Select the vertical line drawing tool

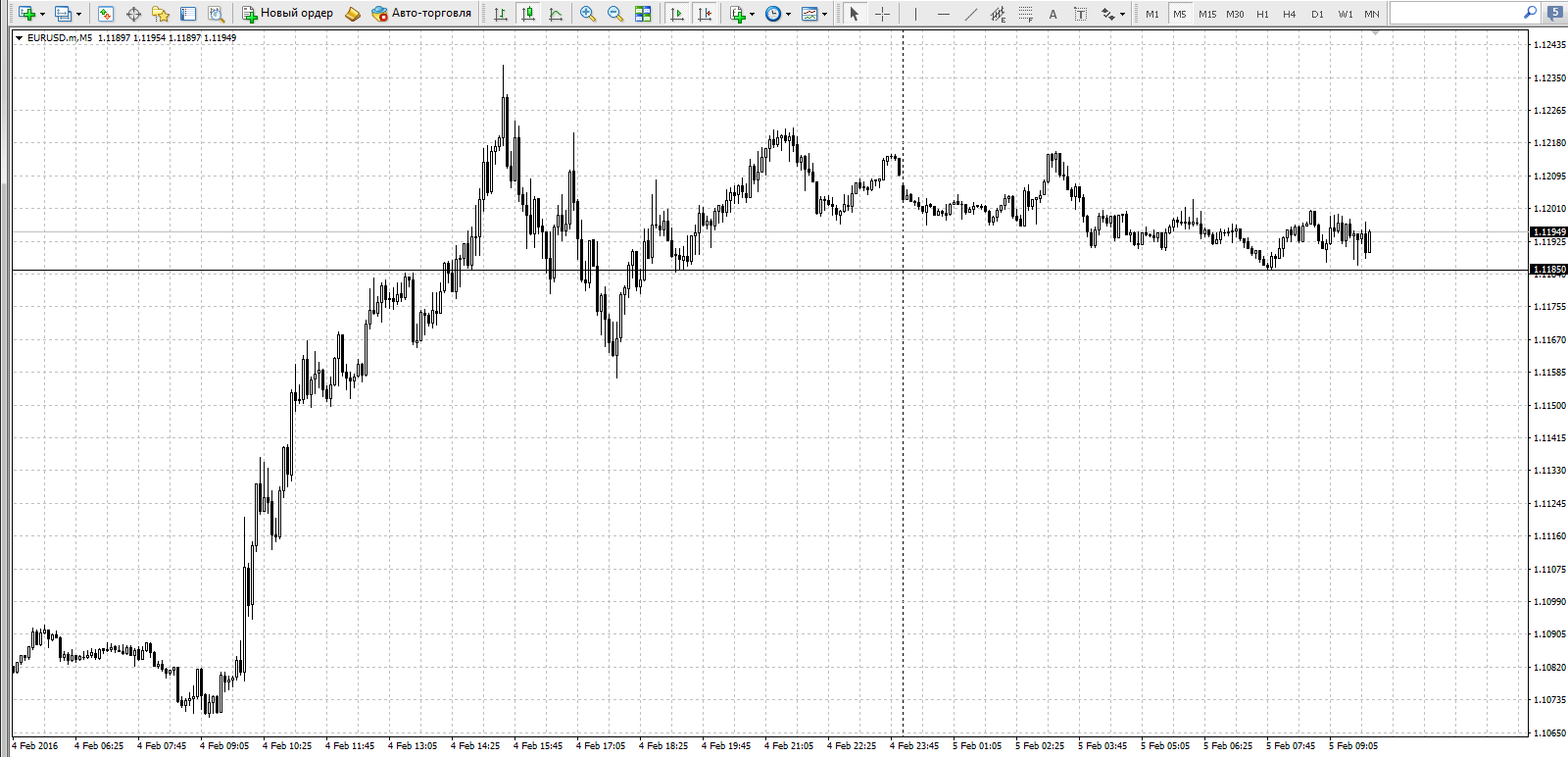click(915, 14)
